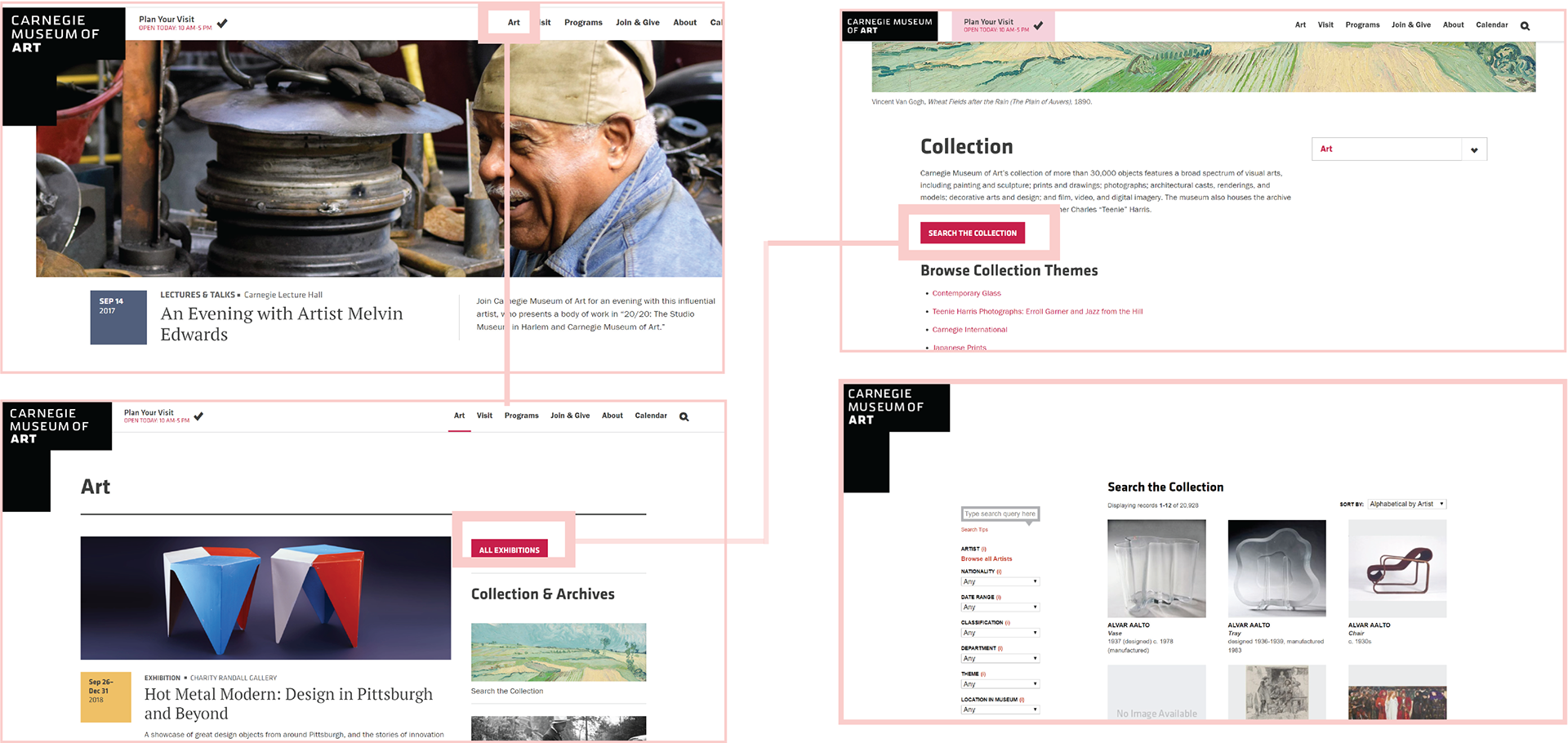
Task: Open the Contemporary Glass theme link
Action: pos(966,293)
